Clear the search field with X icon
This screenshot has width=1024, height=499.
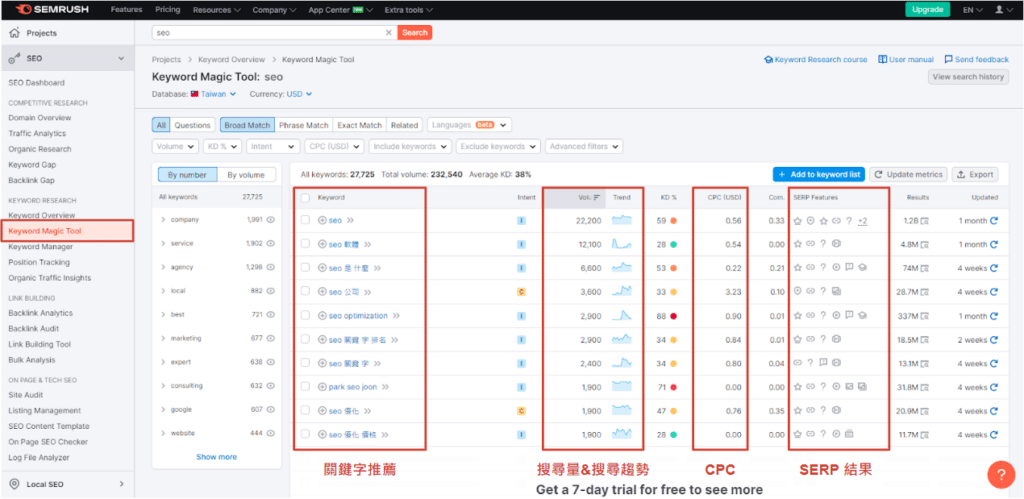[389, 32]
